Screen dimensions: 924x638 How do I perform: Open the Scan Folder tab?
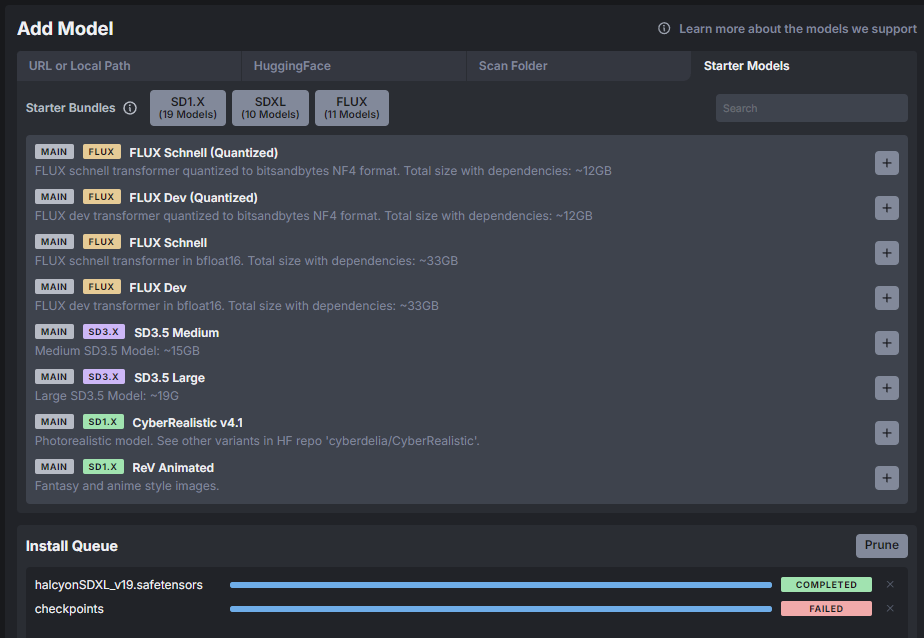coord(579,66)
